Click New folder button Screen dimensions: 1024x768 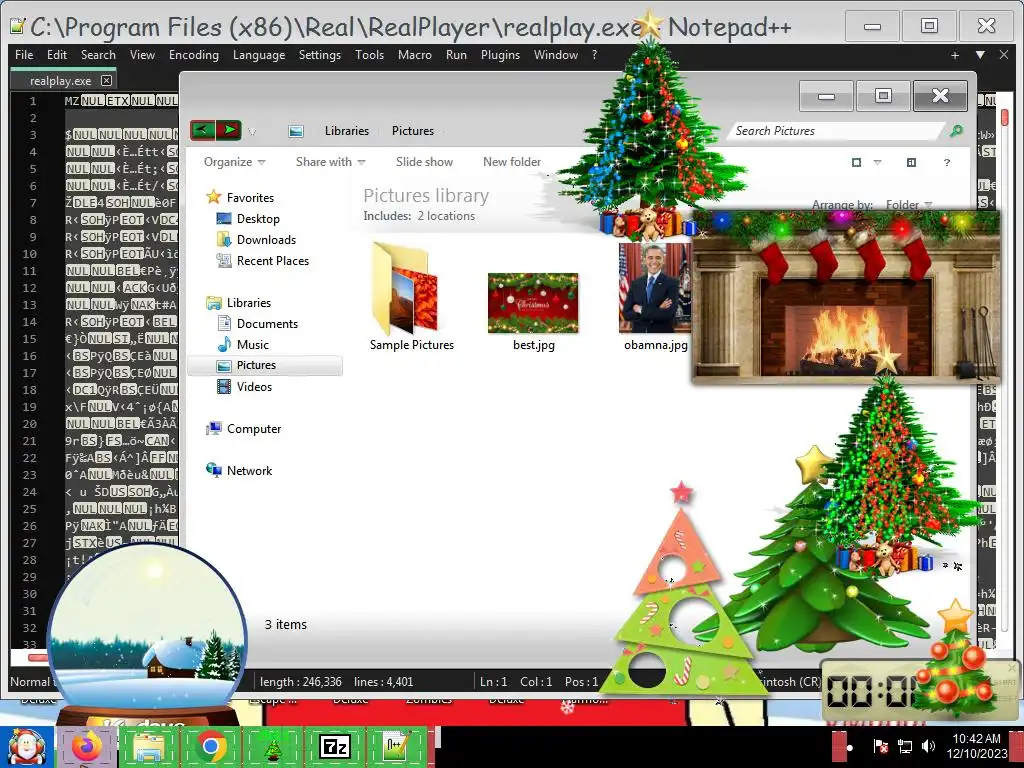coord(512,162)
